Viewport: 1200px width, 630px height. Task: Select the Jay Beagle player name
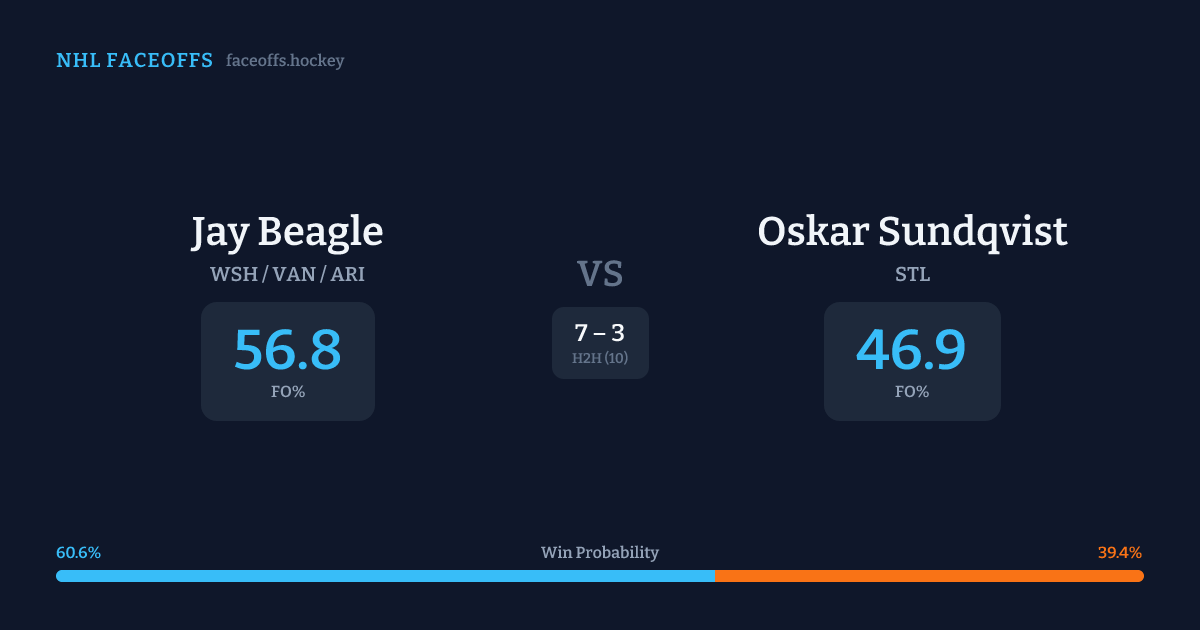click(x=287, y=232)
